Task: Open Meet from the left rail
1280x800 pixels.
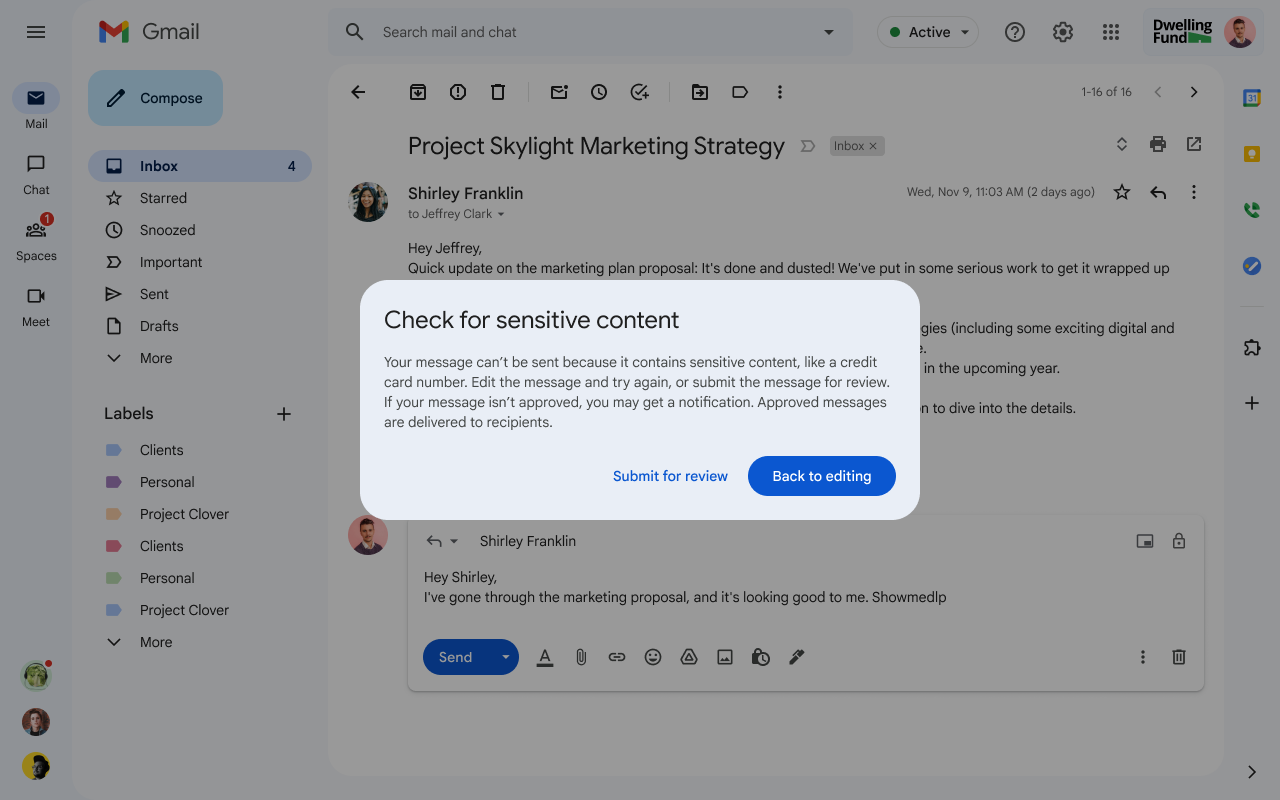Action: click(36, 296)
